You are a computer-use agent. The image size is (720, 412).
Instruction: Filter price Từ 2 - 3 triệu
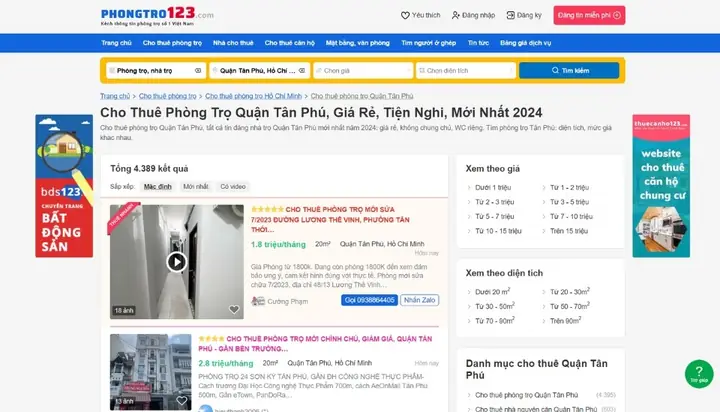click(x=495, y=202)
